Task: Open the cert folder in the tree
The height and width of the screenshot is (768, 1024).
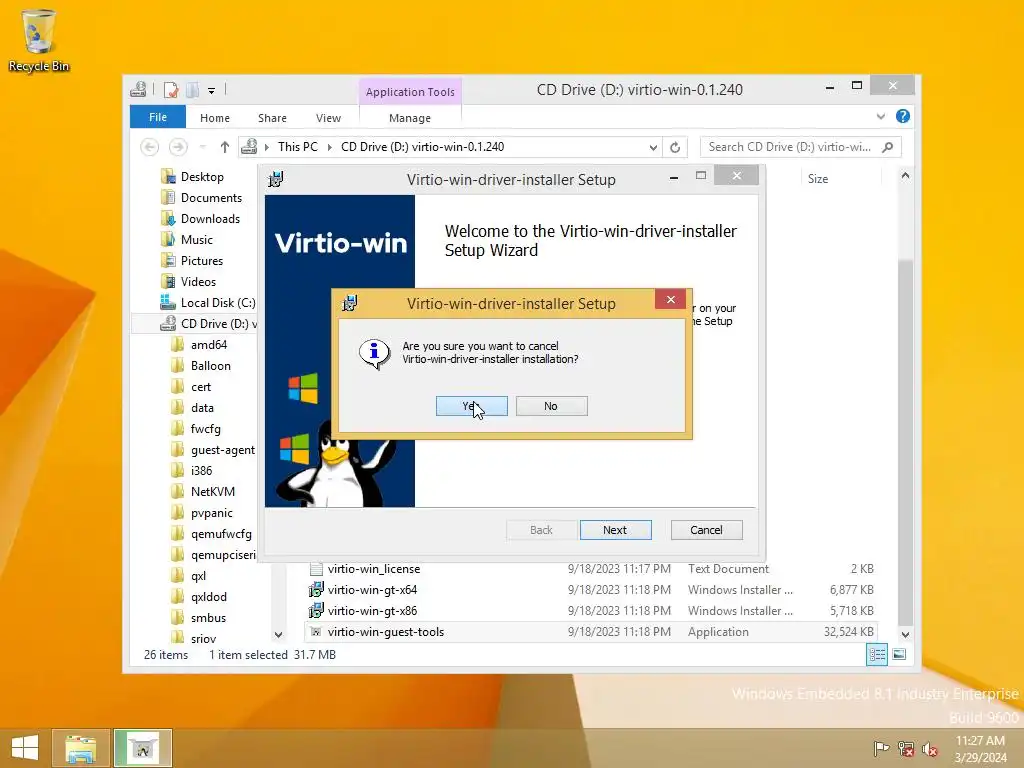Action: tap(201, 387)
